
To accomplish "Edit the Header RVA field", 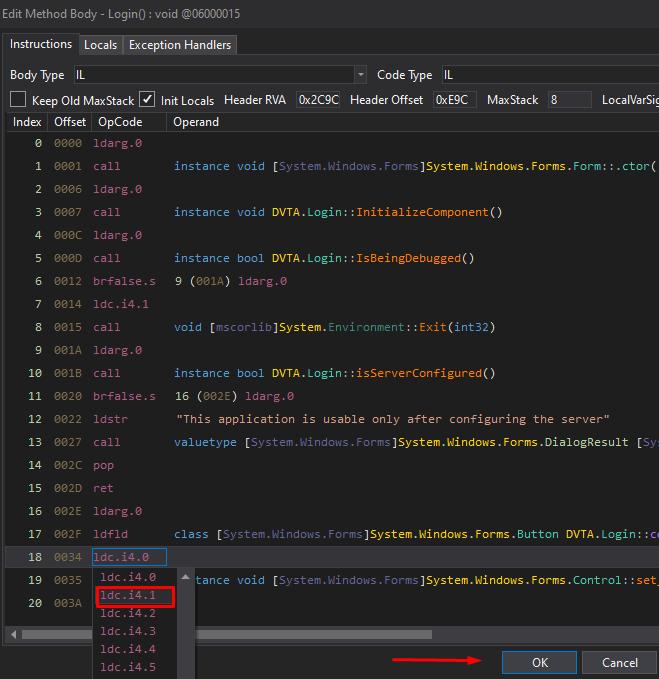I will 319,100.
